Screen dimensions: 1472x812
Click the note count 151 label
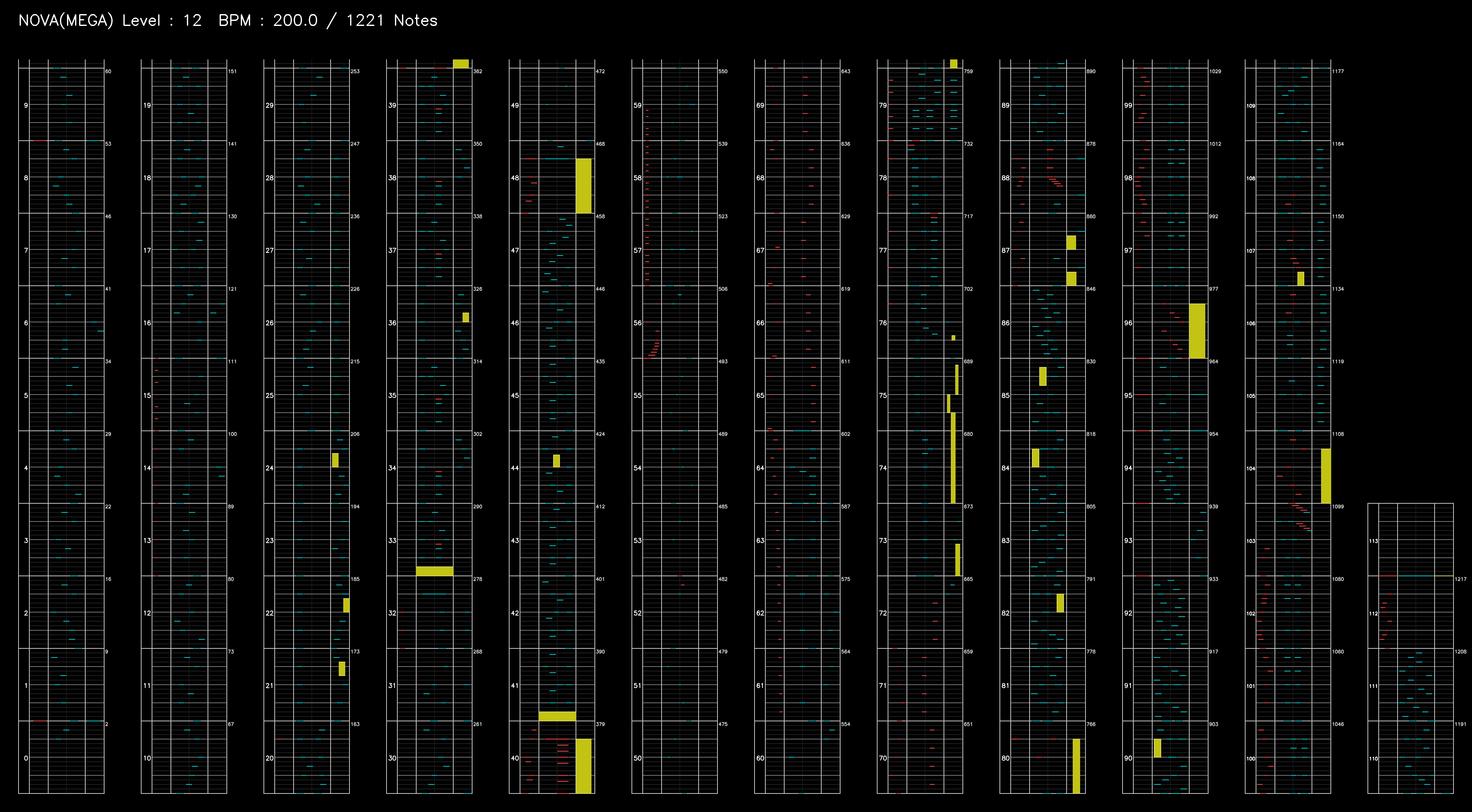232,72
